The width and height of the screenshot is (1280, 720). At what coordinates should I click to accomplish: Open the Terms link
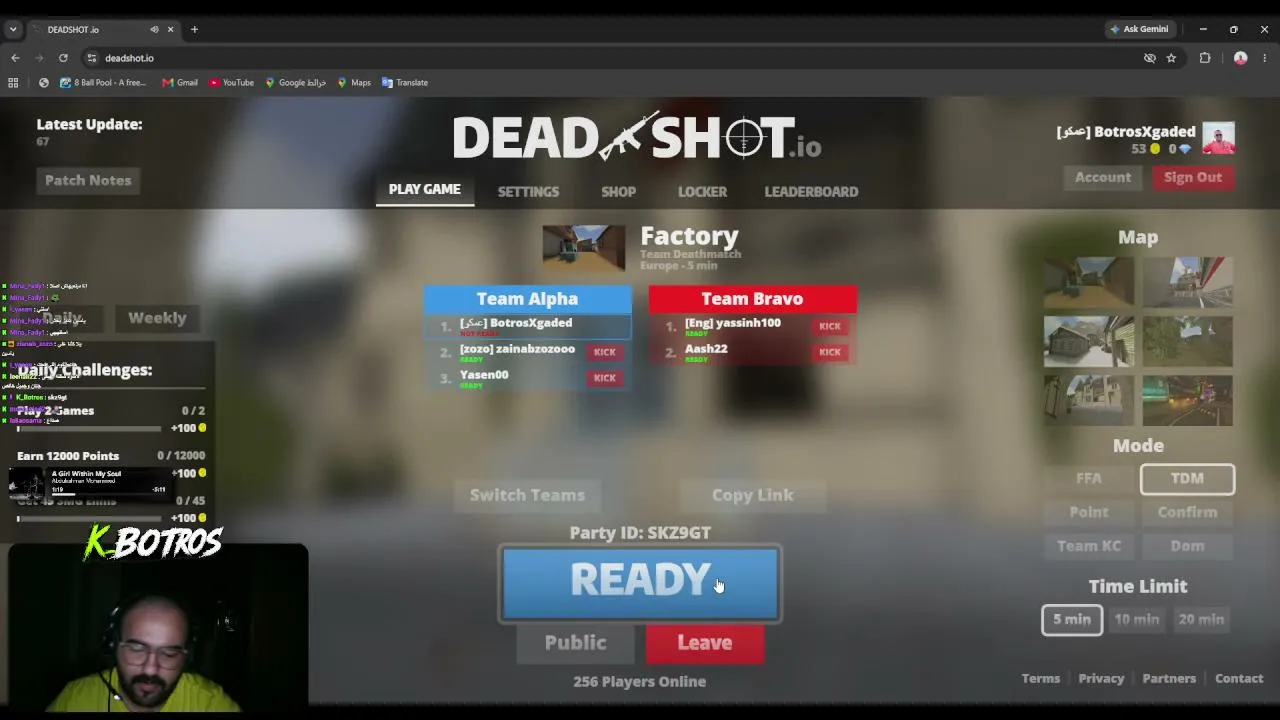click(1041, 679)
